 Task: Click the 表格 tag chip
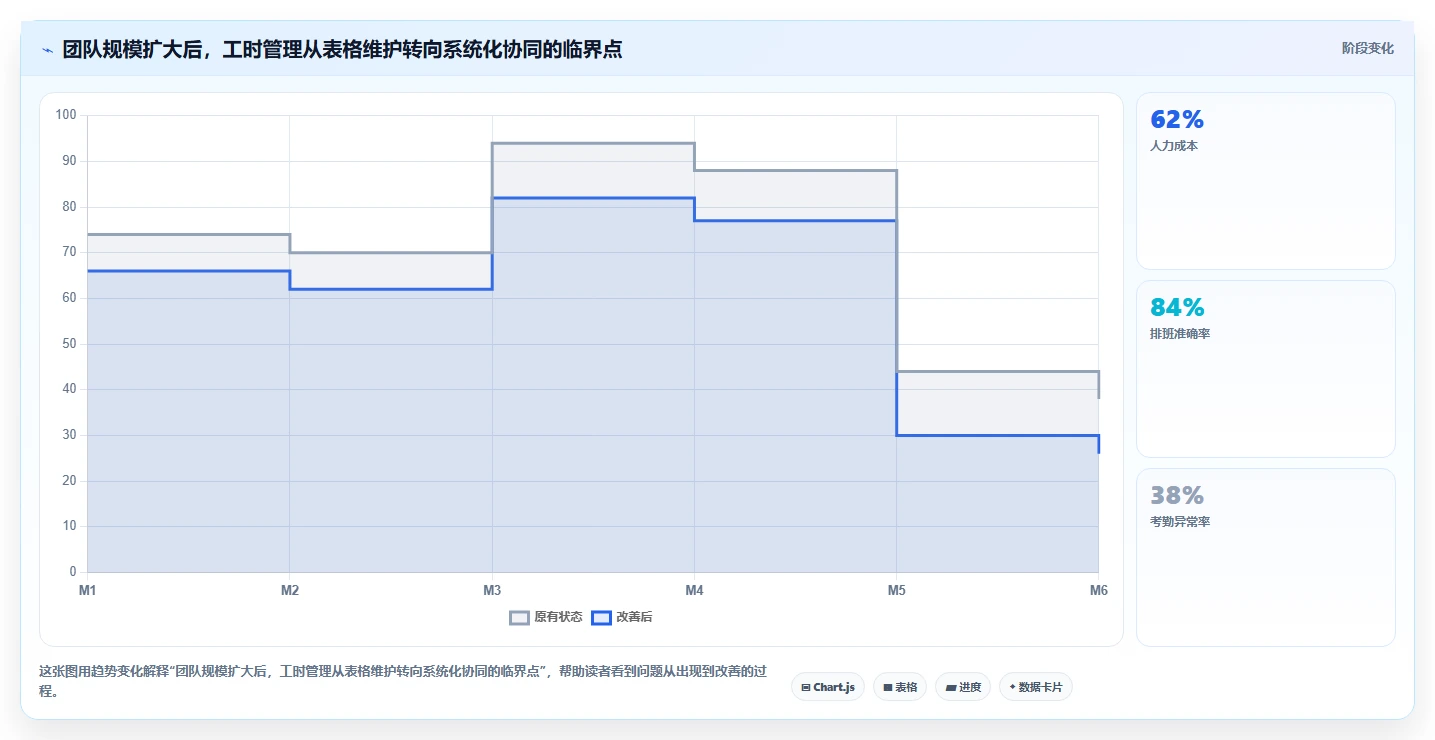[900, 687]
